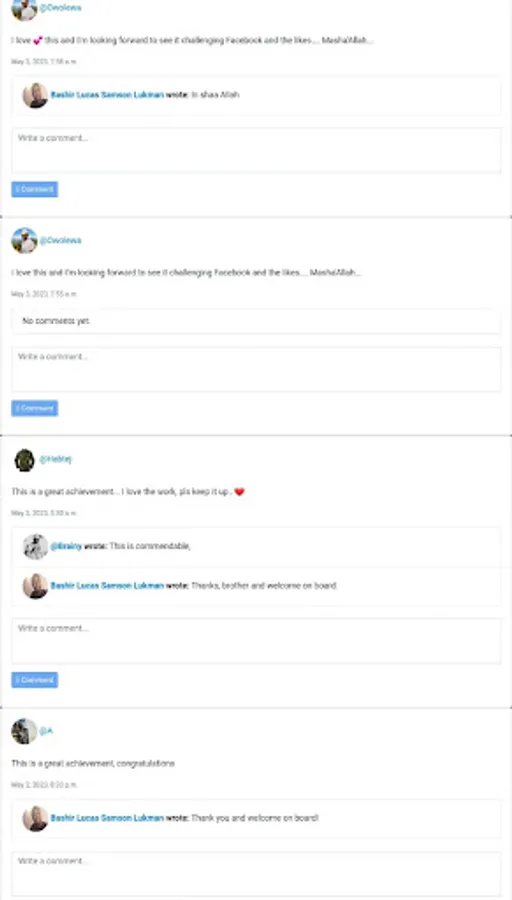Screen dimensions: 512x900
Task: View profile picture of user @A
Action: click(x=24, y=731)
